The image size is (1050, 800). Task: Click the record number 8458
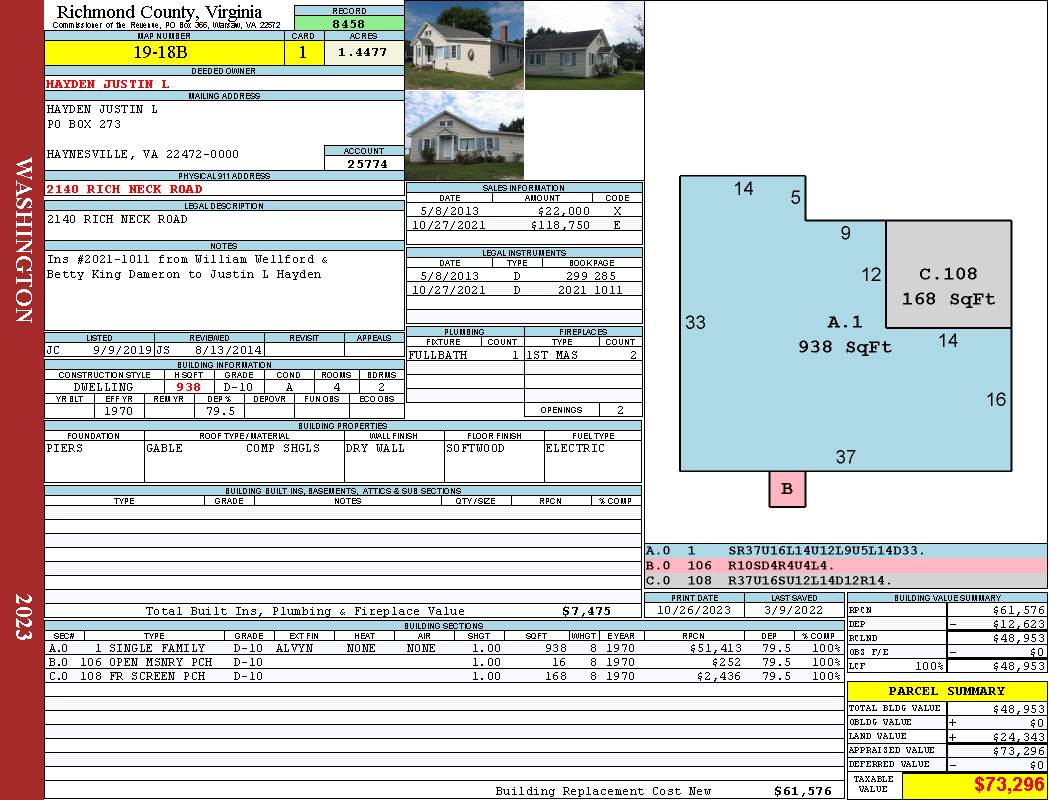click(x=349, y=23)
